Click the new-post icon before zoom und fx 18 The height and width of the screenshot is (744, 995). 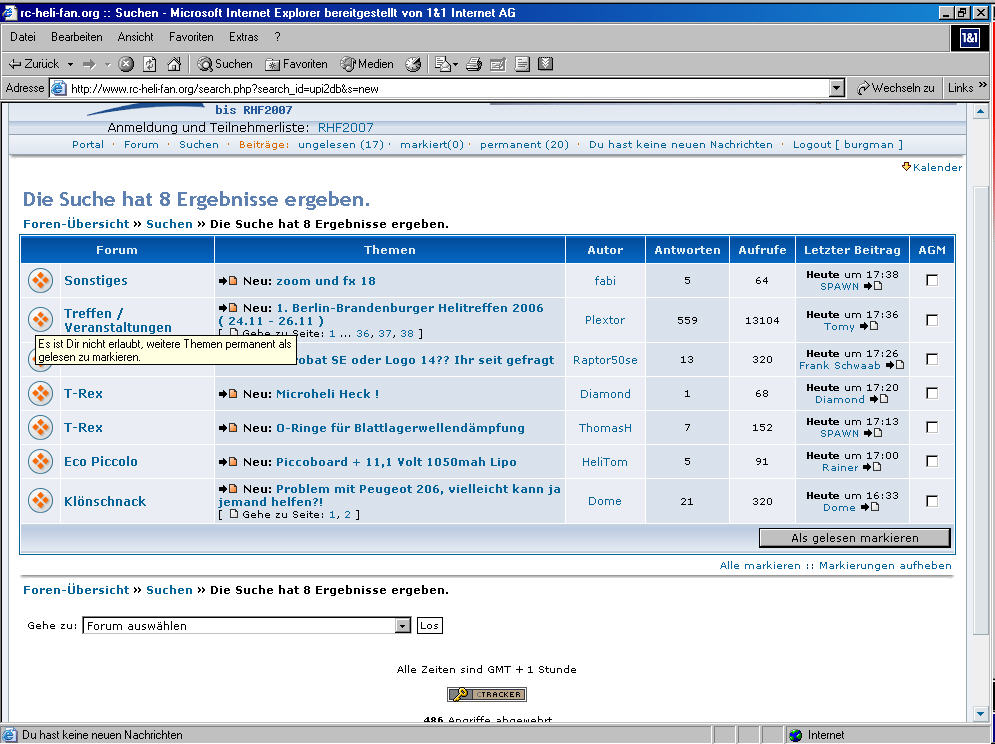coord(228,281)
